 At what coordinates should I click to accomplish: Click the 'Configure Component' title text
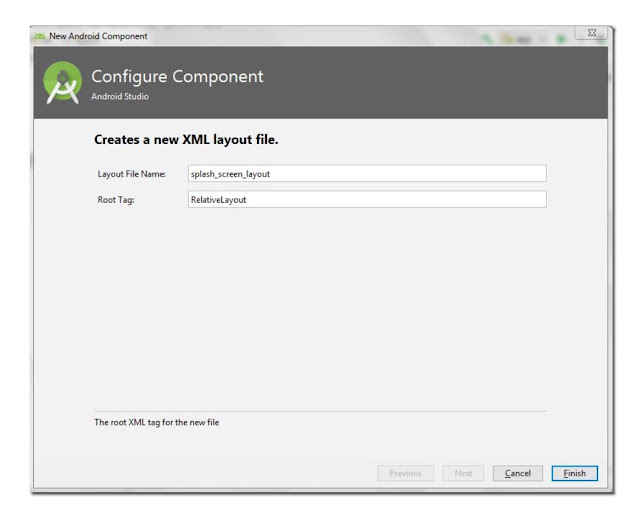[177, 77]
